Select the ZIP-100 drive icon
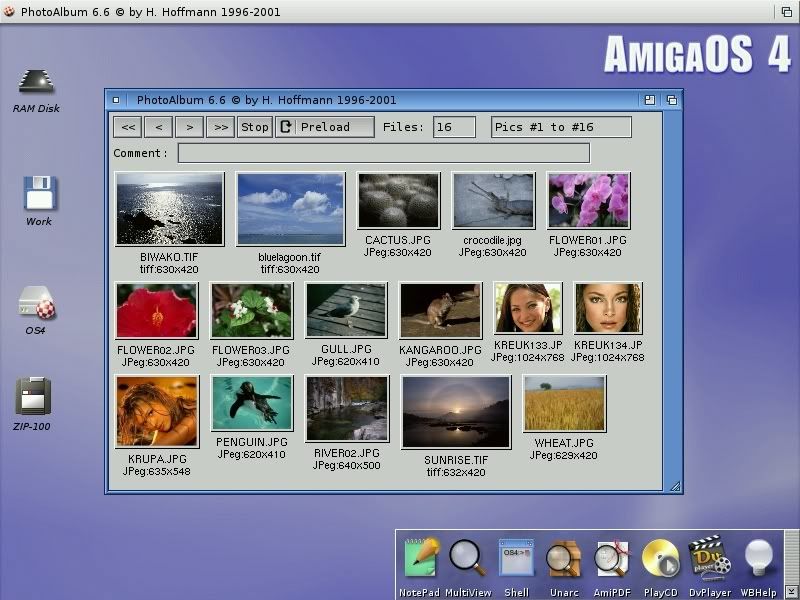800x600 pixels. pyautogui.click(x=34, y=397)
